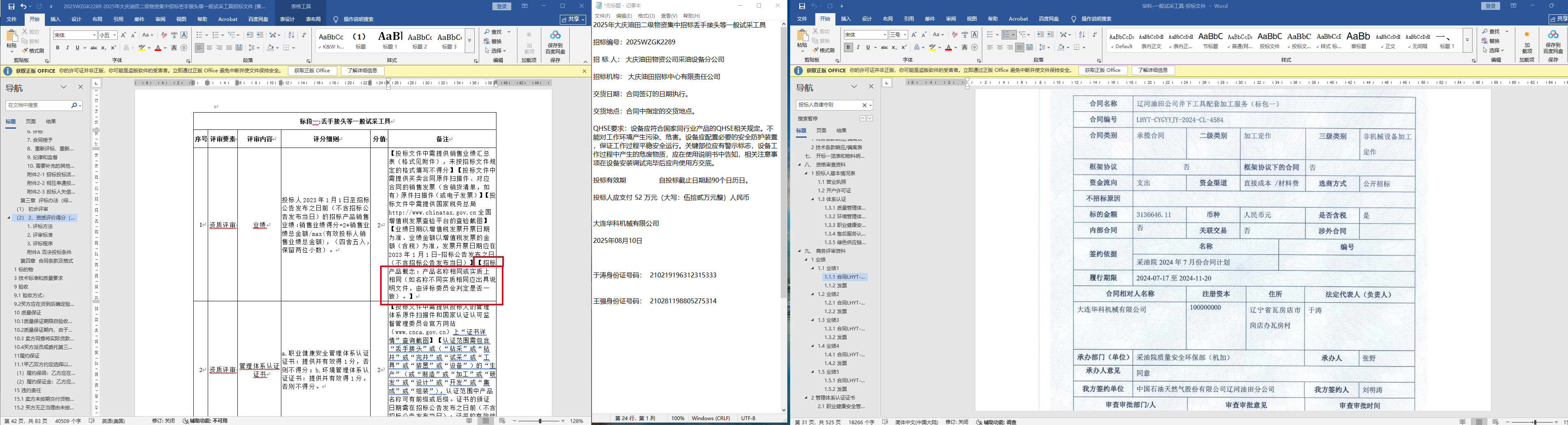Open the 插入 tab in the left Word window

click(56, 19)
